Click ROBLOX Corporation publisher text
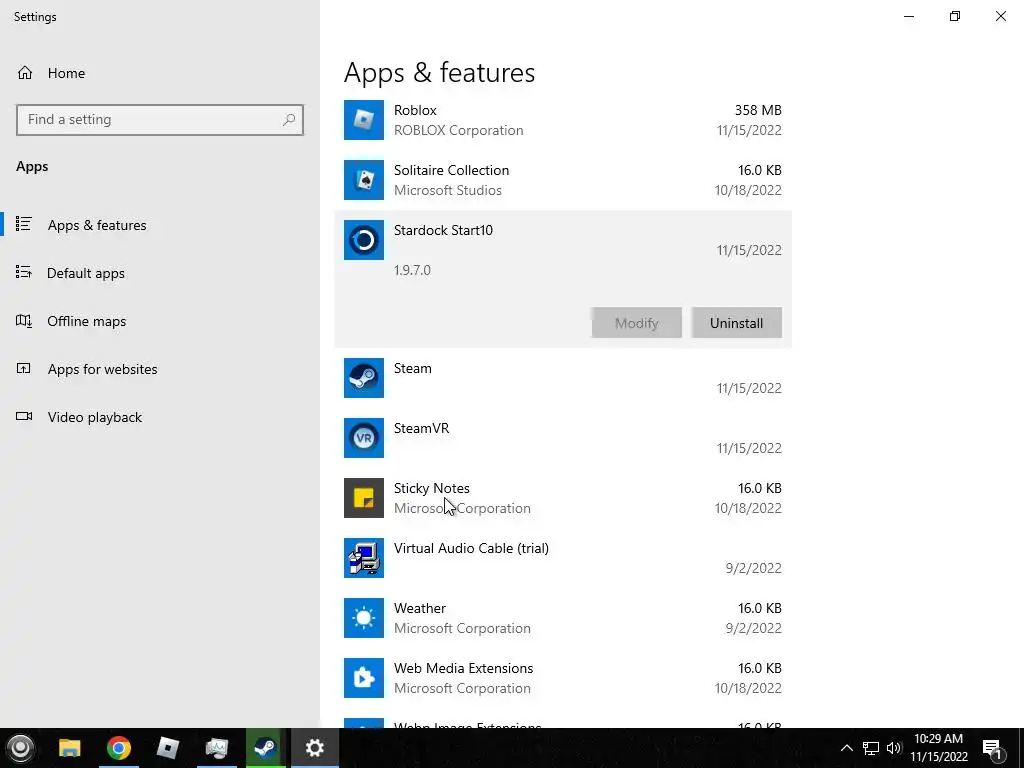The height and width of the screenshot is (768, 1024). point(458,131)
